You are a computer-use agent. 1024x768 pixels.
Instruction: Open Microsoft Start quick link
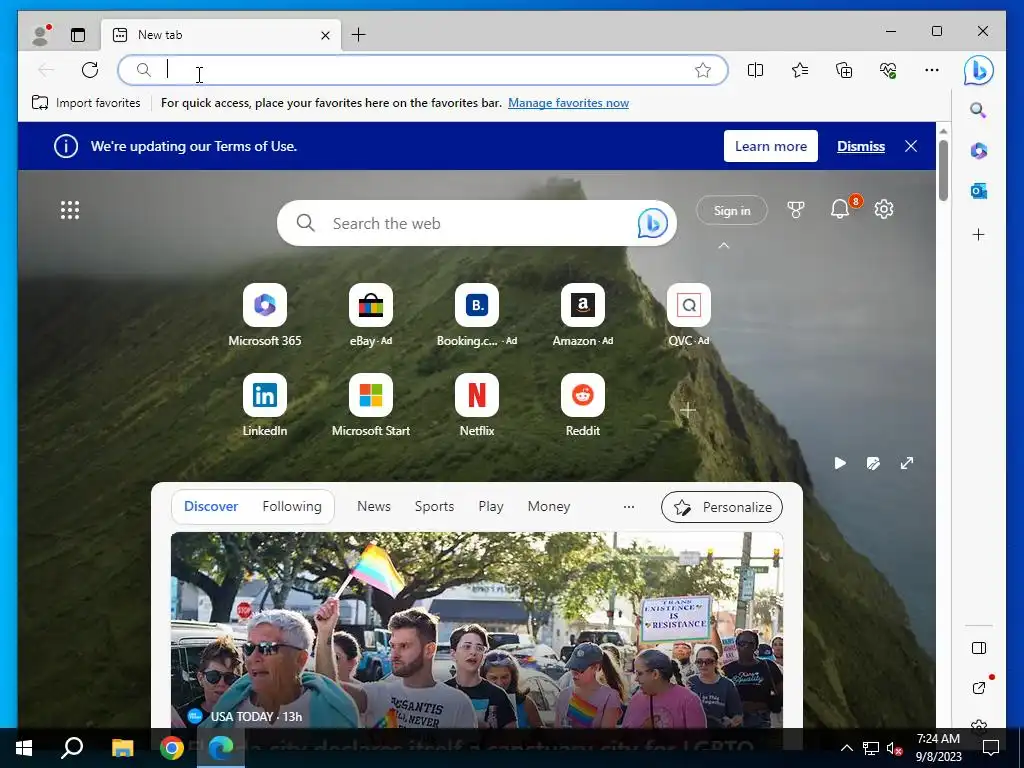pos(370,406)
